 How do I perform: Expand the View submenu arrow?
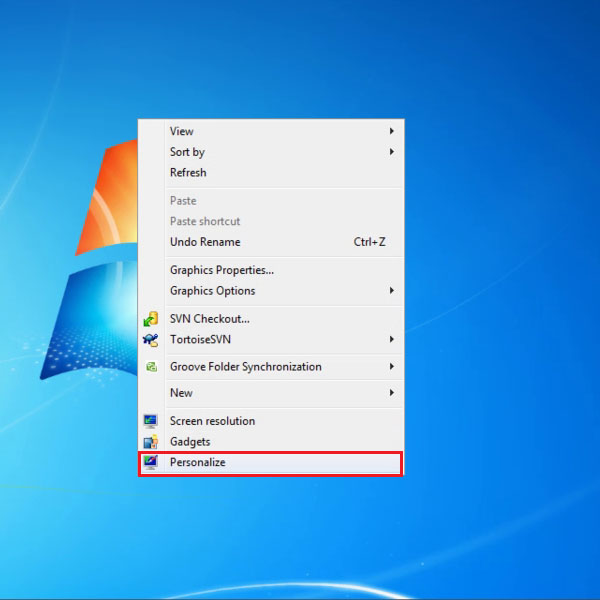tap(391, 131)
